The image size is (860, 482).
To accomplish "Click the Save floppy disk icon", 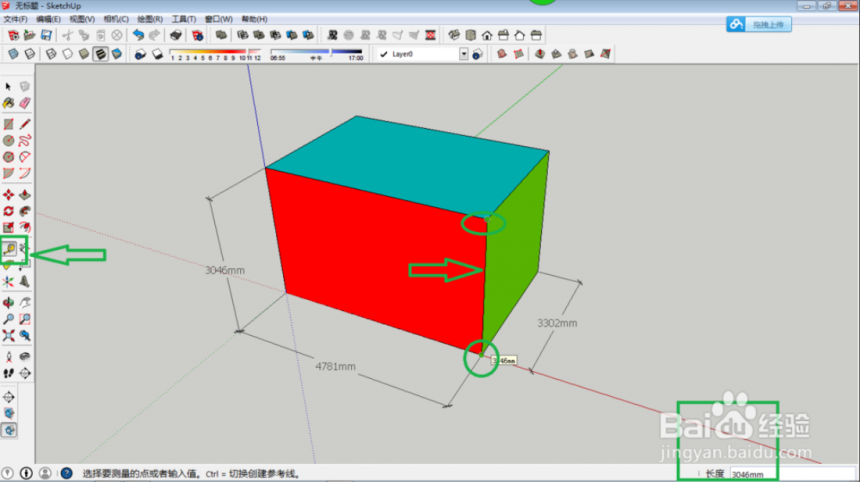I will click(x=46, y=36).
